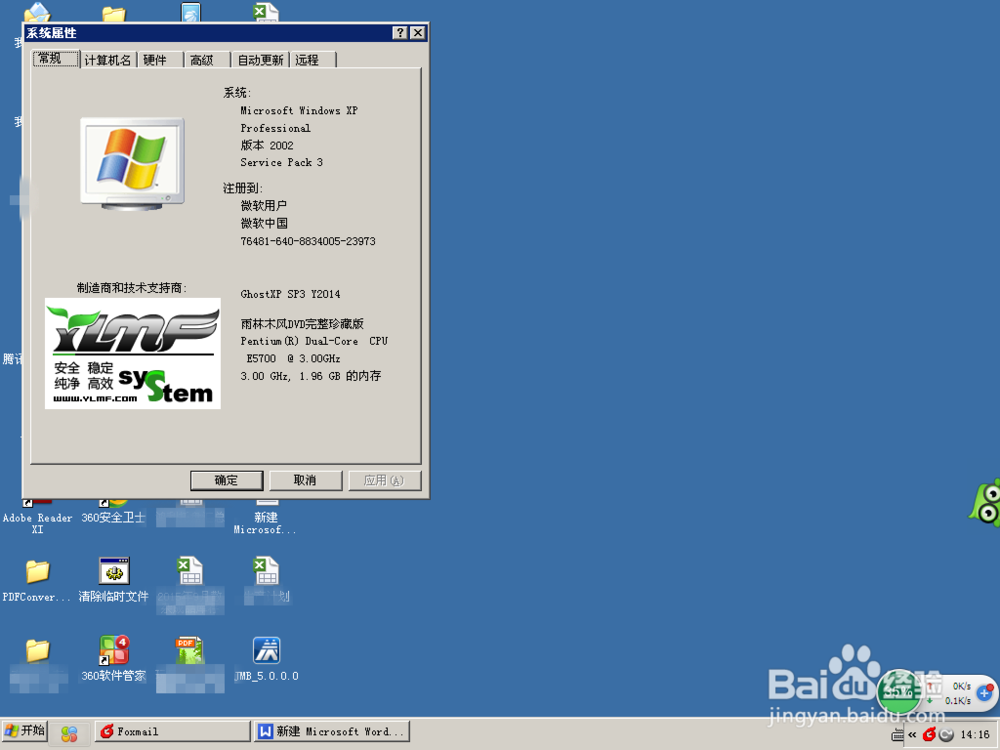This screenshot has height=750, width=1000.
Task: Click the 雨林木风DVD完整珍藏版 line
Action: 302,324
